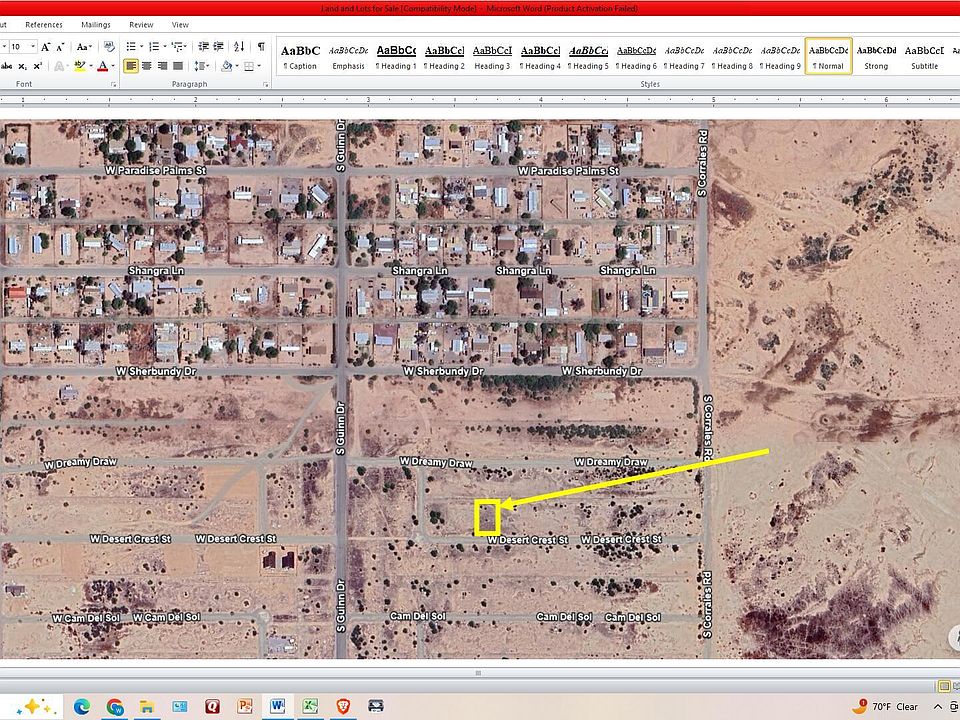The width and height of the screenshot is (960, 720).
Task: Apply the Heading 9 style
Action: [780, 57]
